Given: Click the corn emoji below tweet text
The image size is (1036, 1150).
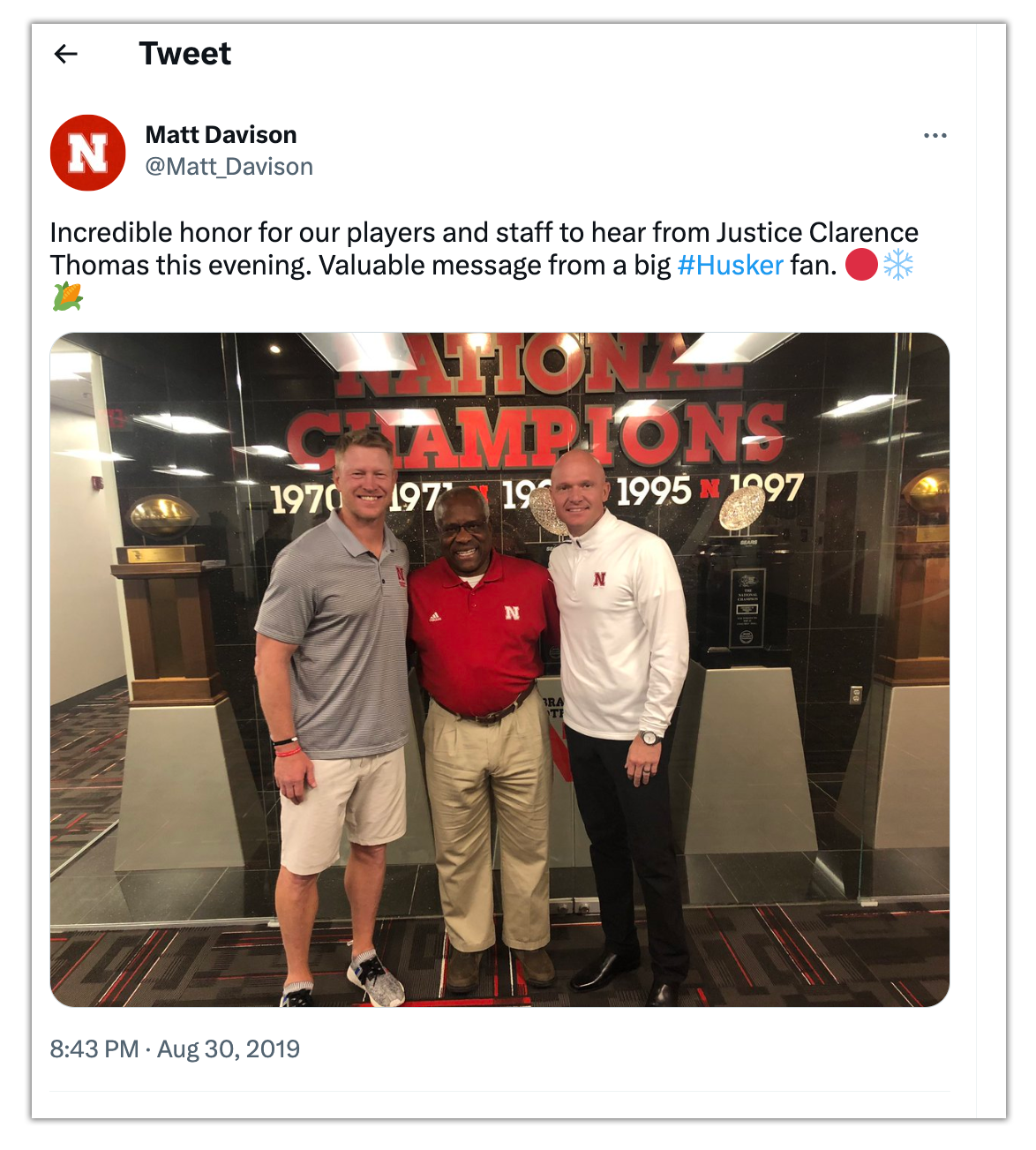Looking at the screenshot, I should tap(68, 297).
